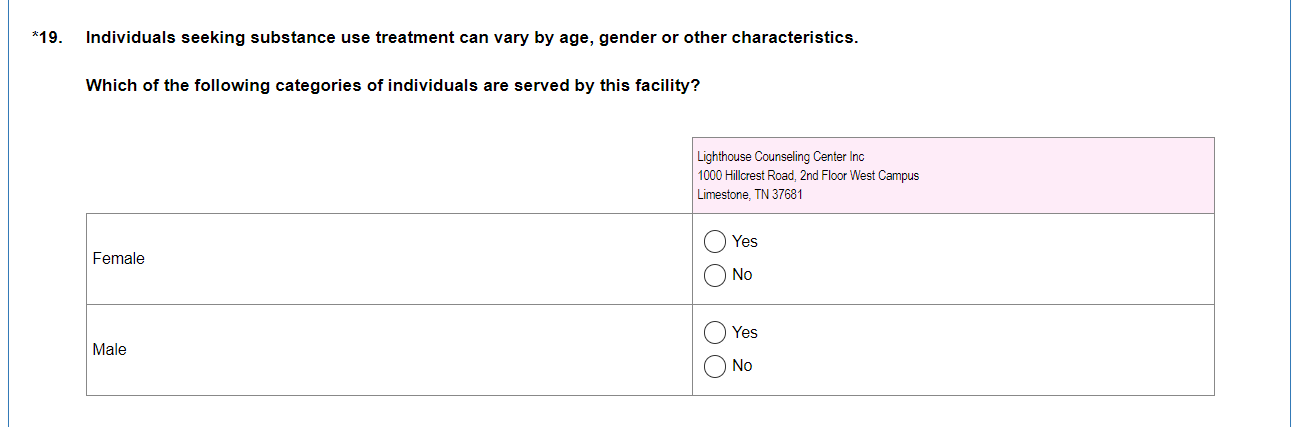Click the "No" label text in Female row
Image resolution: width=1293 pixels, height=427 pixels.
[x=742, y=275]
